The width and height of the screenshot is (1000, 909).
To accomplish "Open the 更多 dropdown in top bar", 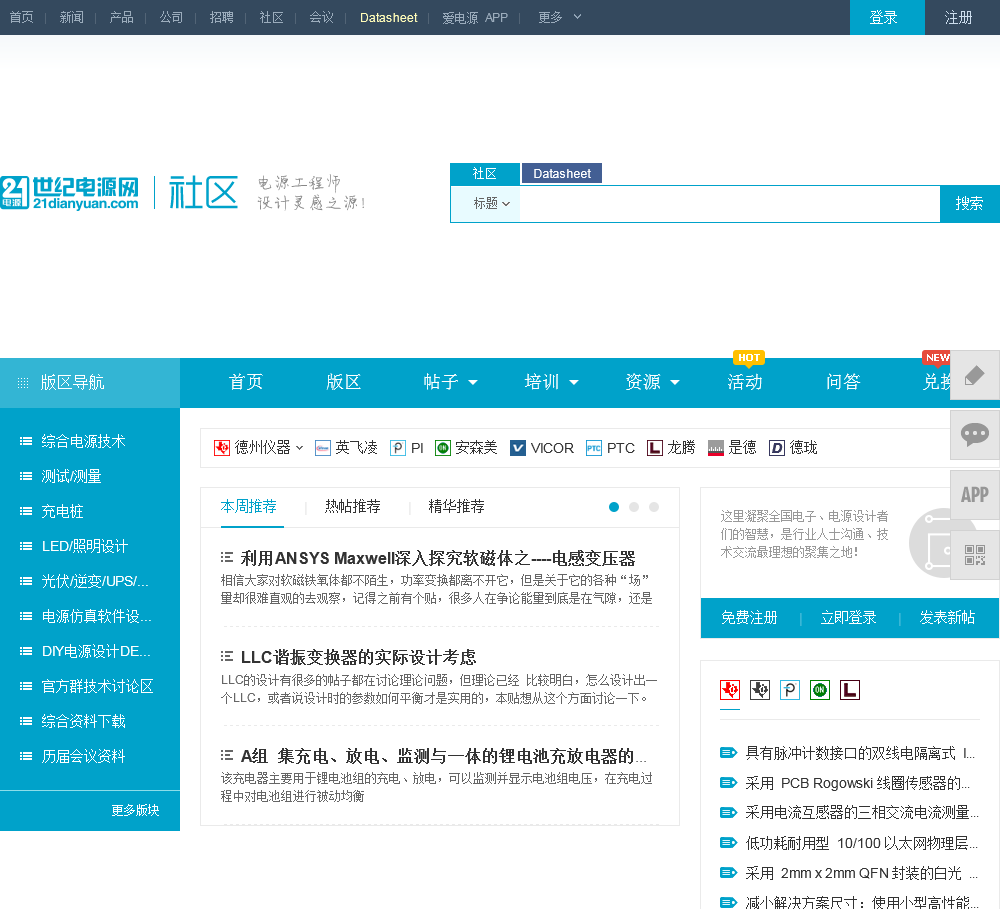I will tap(560, 17).
